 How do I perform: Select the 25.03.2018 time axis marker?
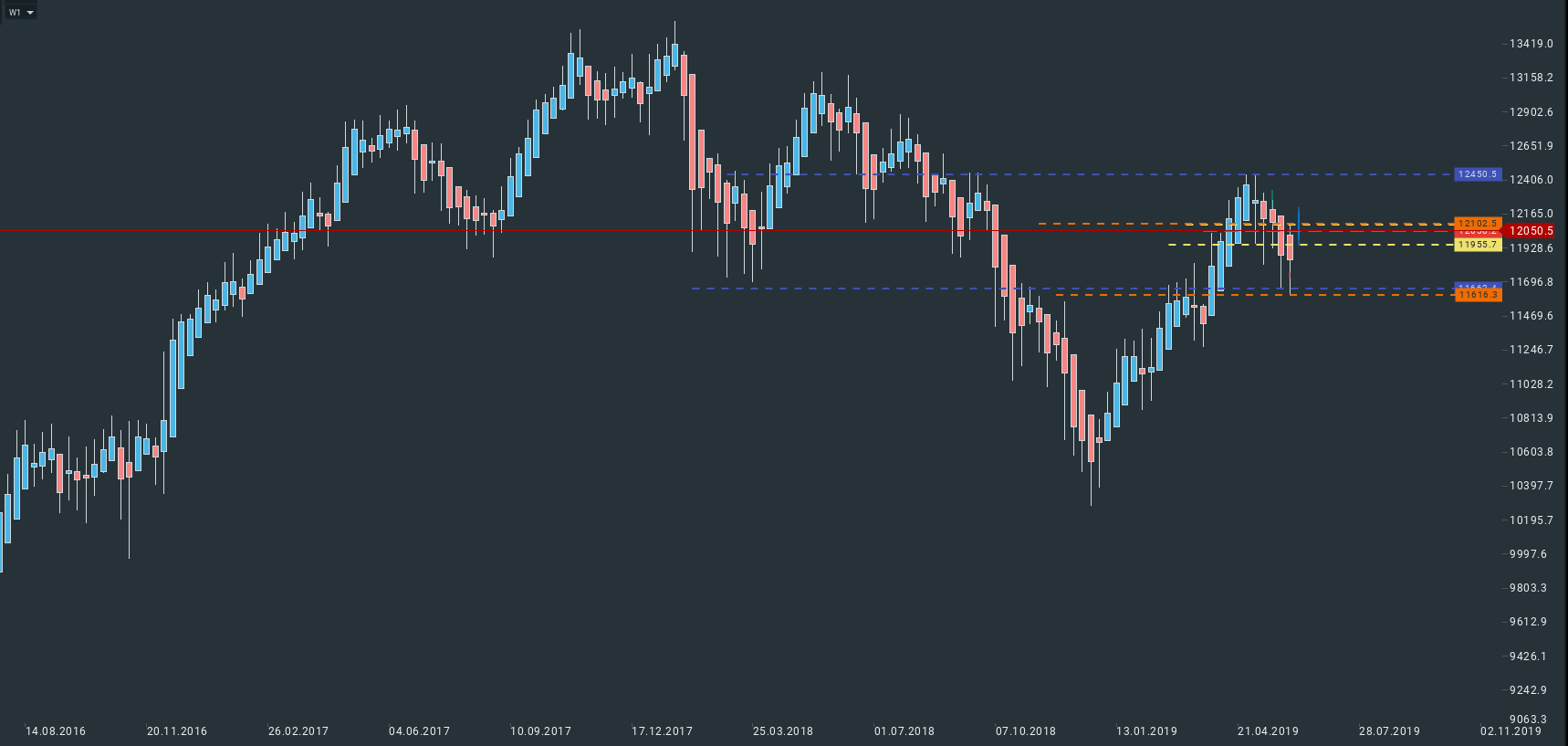(x=783, y=731)
